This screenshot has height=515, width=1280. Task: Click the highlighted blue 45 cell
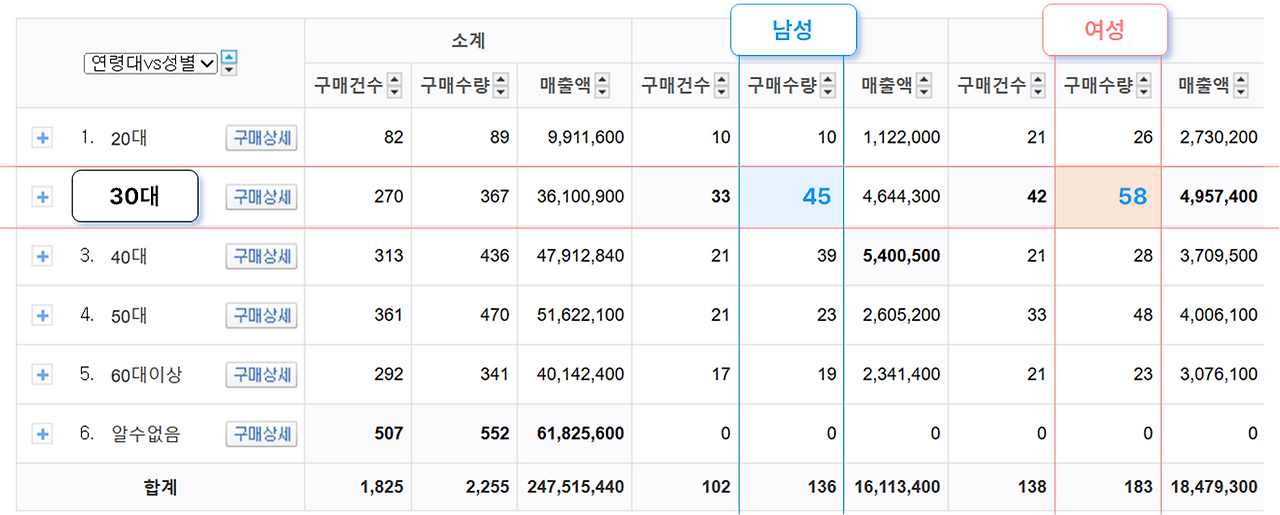pyautogui.click(x=791, y=197)
